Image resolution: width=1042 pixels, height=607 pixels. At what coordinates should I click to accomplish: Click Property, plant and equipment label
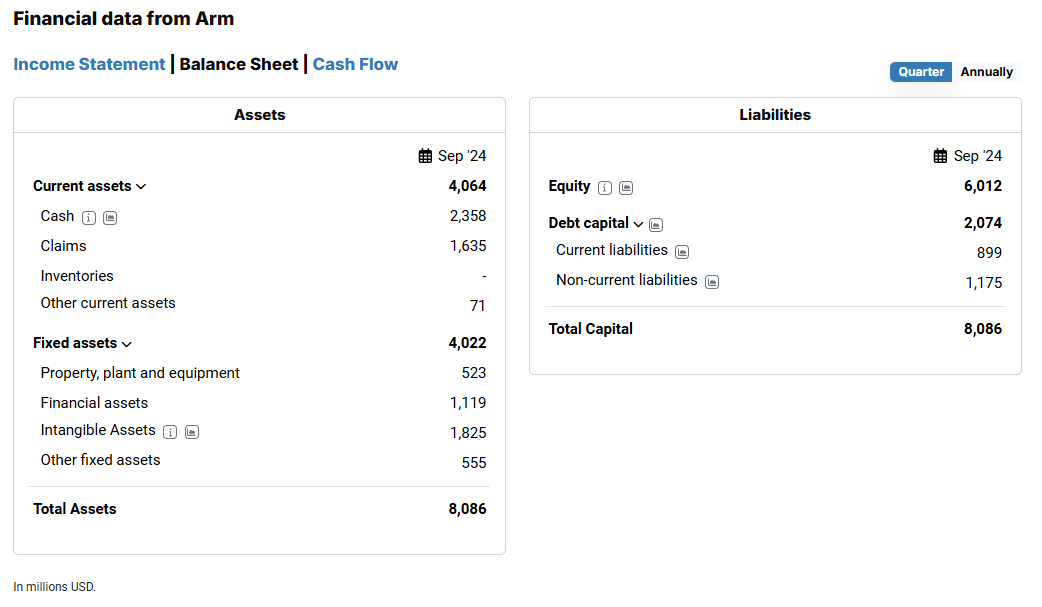(x=140, y=373)
